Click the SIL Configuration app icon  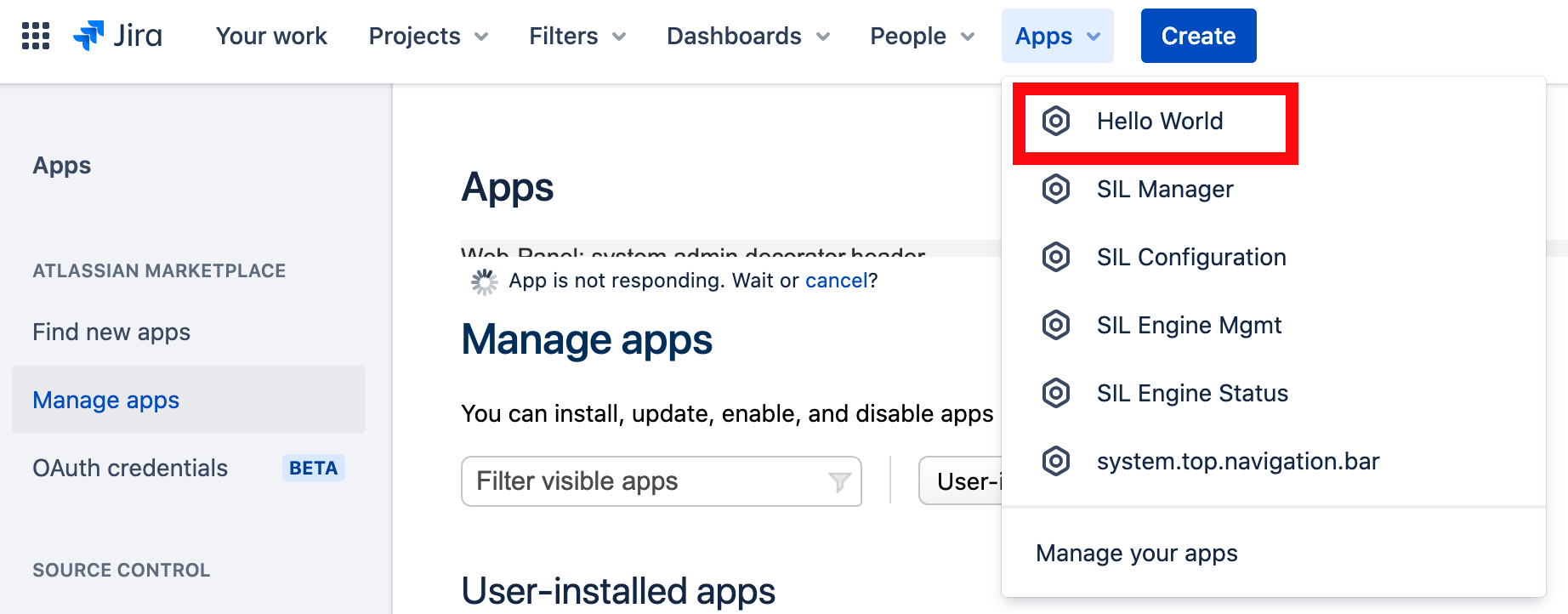(x=1056, y=257)
